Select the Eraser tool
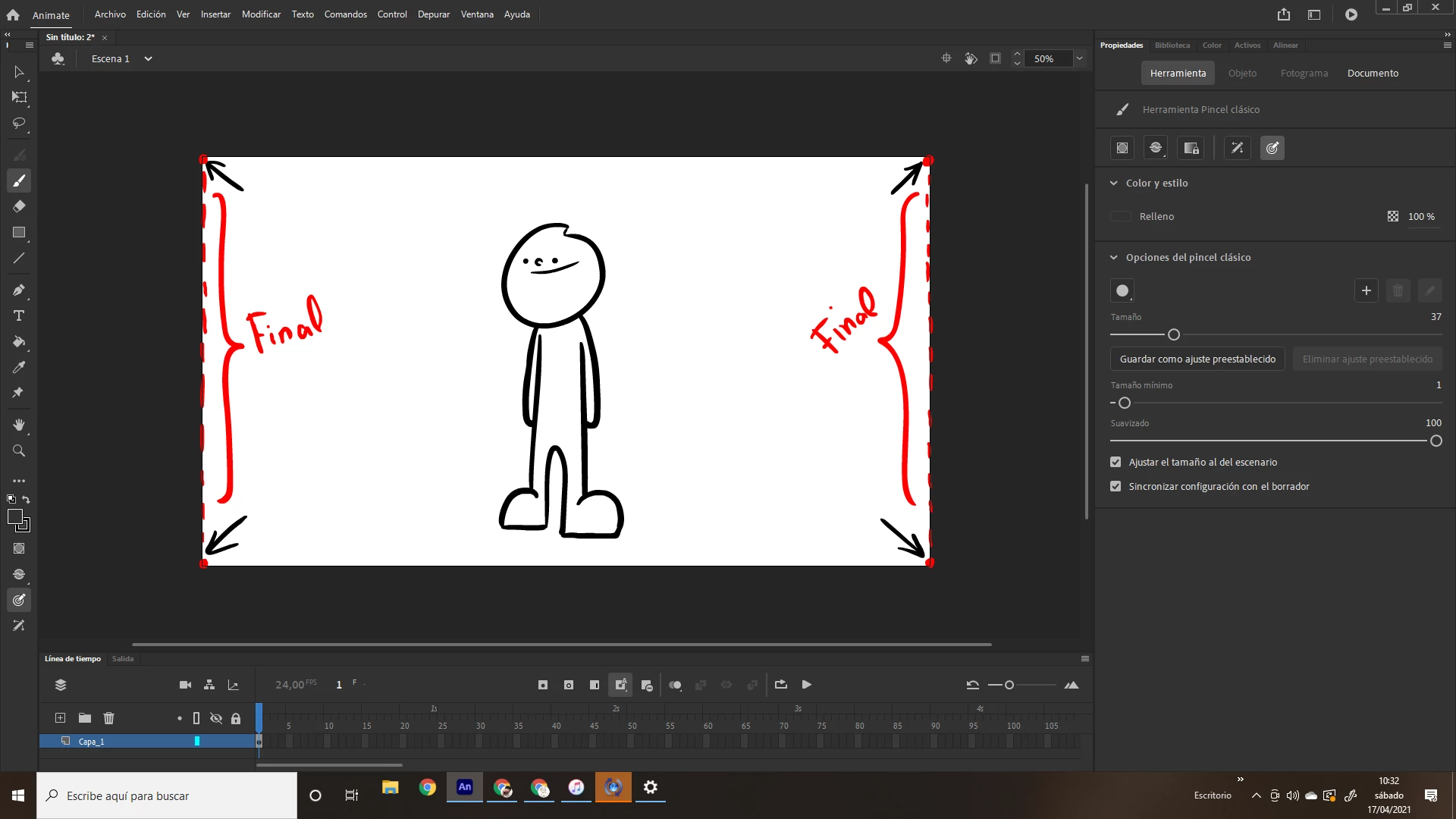The image size is (1456, 819). click(19, 206)
